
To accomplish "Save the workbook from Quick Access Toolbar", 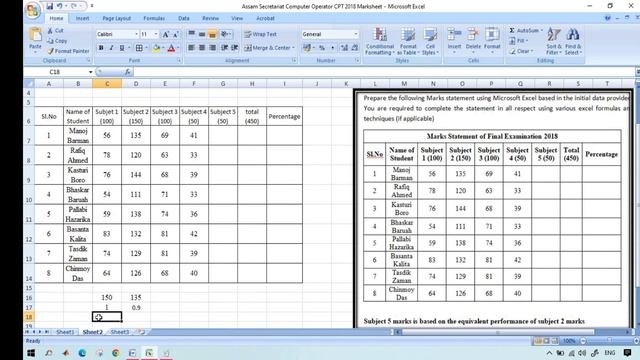I will tap(50, 6).
